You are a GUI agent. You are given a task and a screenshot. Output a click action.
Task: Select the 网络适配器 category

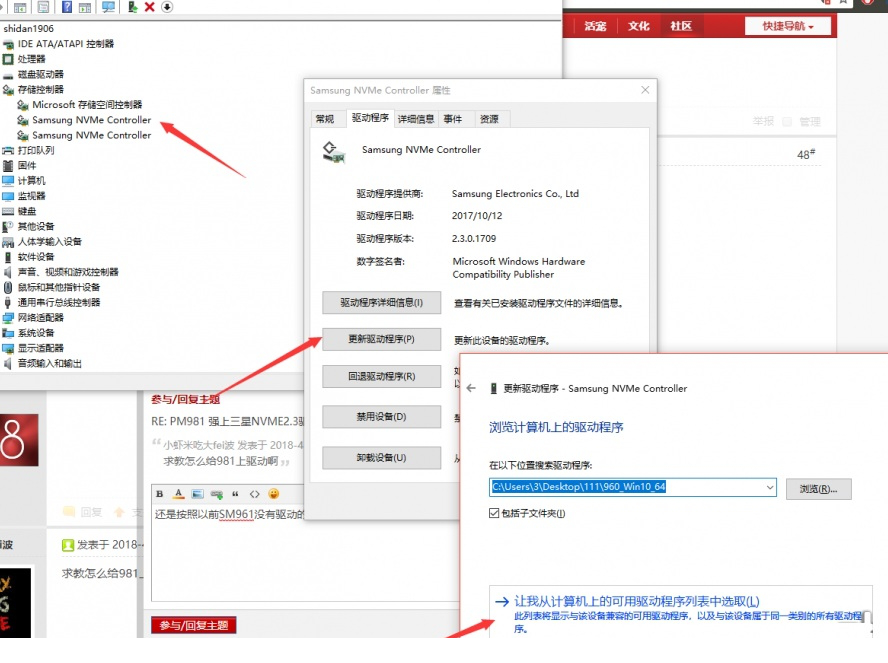tap(40, 318)
